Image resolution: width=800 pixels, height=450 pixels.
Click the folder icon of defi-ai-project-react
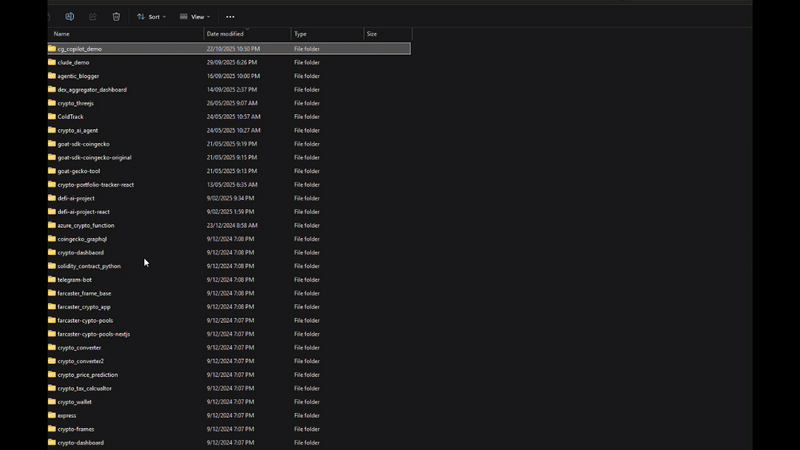[x=52, y=211]
